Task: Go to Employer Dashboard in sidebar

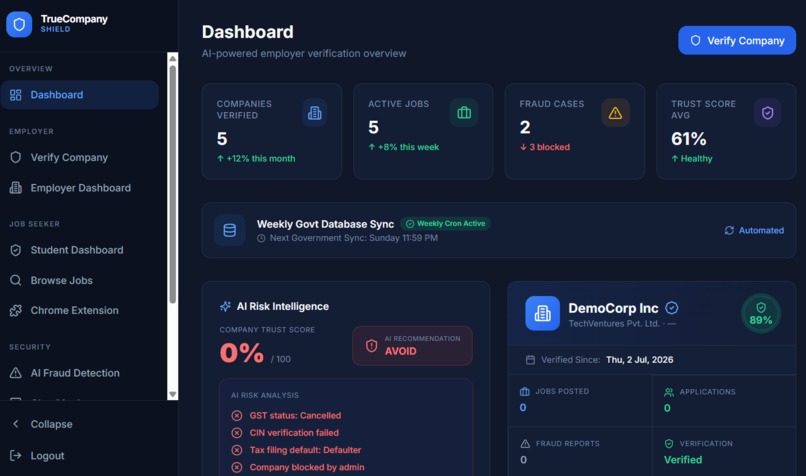Action: (x=80, y=188)
